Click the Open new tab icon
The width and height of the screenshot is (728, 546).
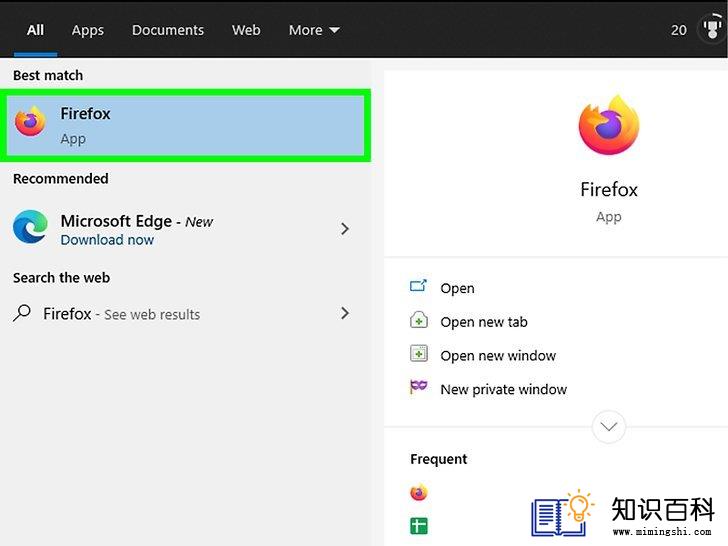pyautogui.click(x=418, y=320)
